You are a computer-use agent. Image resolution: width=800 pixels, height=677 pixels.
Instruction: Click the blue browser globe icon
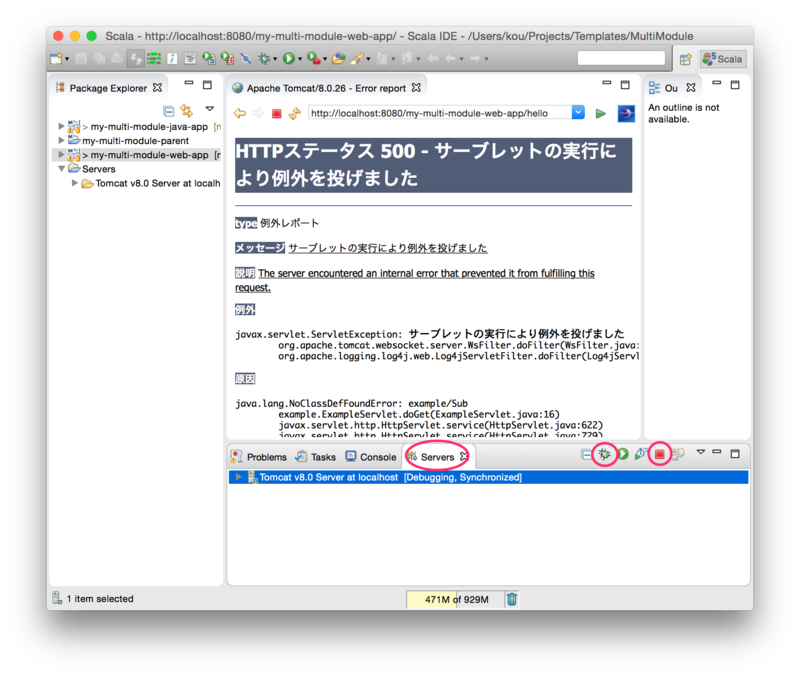tap(626, 113)
